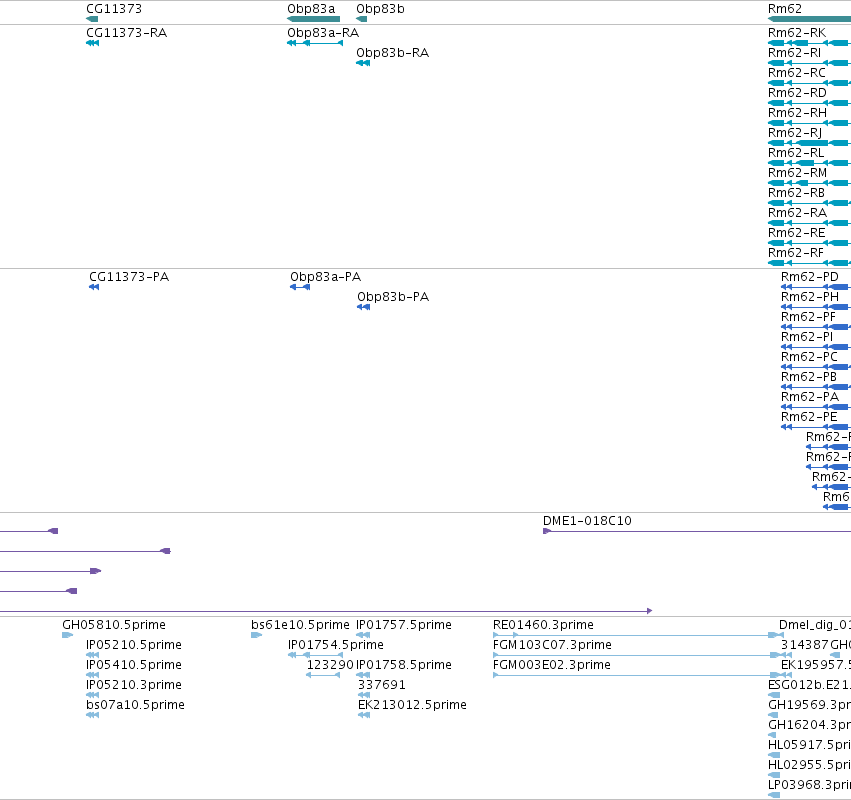The image size is (851, 800).
Task: Click EST IP05210.5prime
Action: [134, 645]
